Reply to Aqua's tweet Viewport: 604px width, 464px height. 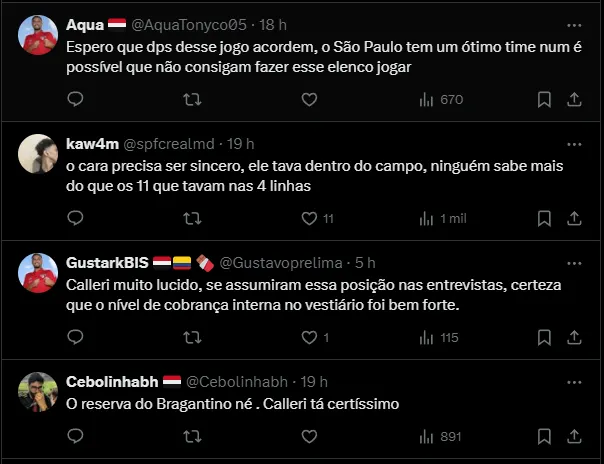coord(75,99)
